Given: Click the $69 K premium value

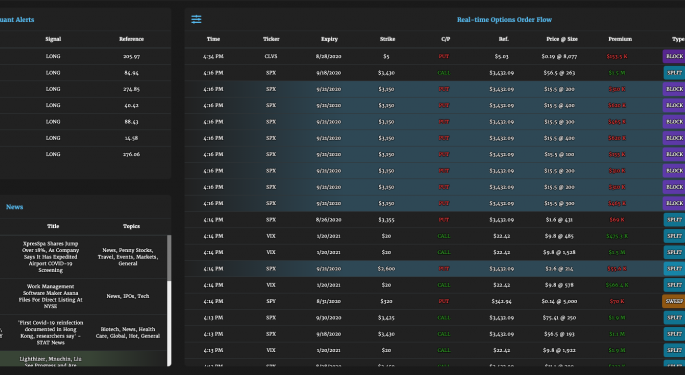Looking at the screenshot, I should coord(617,219).
